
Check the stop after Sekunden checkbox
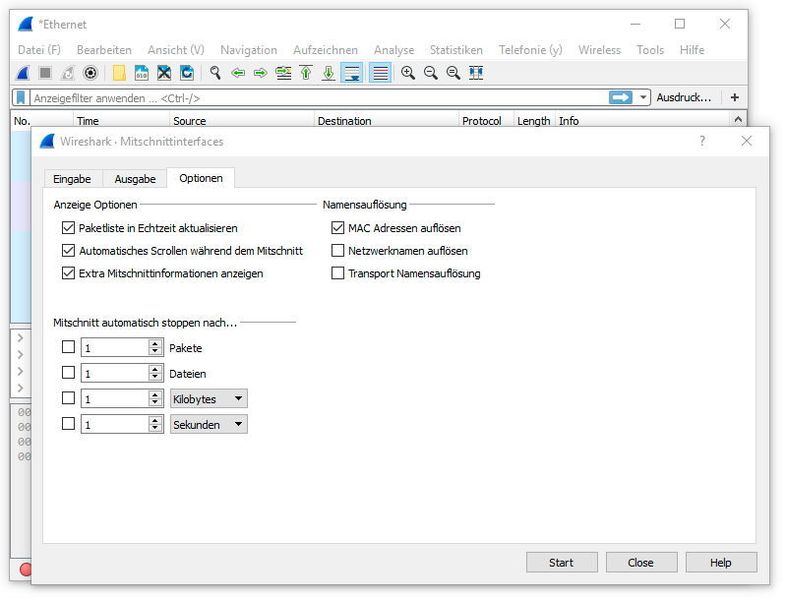click(68, 424)
